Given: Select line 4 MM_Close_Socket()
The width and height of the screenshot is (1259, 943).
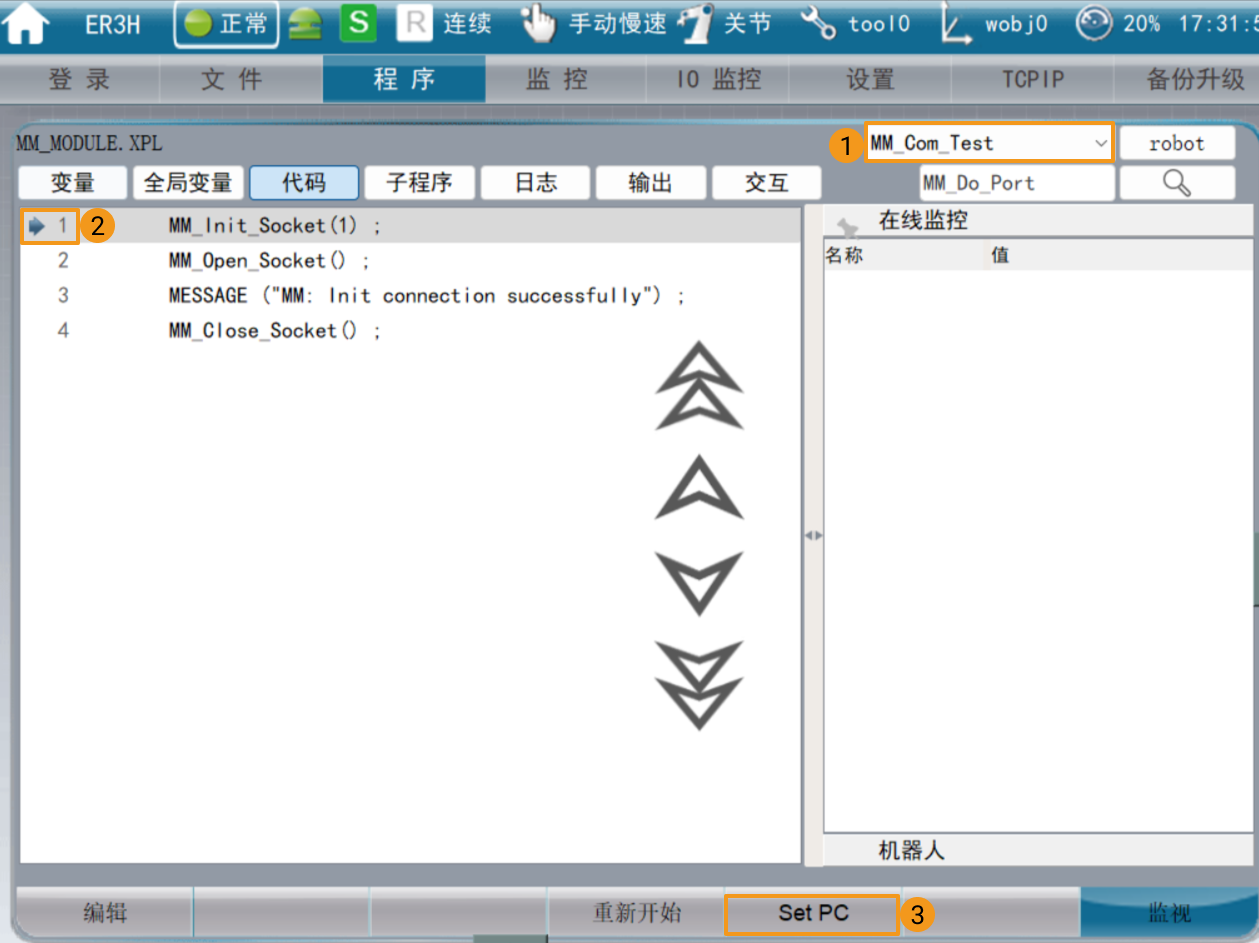Looking at the screenshot, I should tap(410, 330).
